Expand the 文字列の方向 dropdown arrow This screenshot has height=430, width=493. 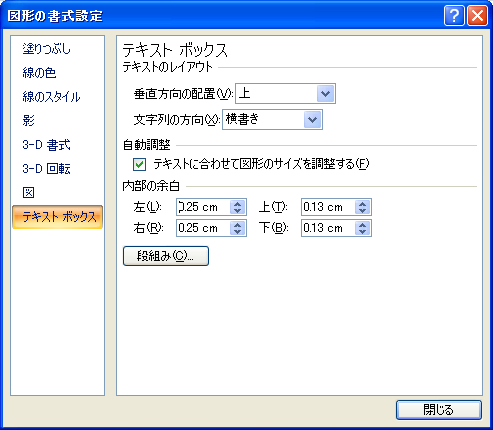tap(312, 120)
